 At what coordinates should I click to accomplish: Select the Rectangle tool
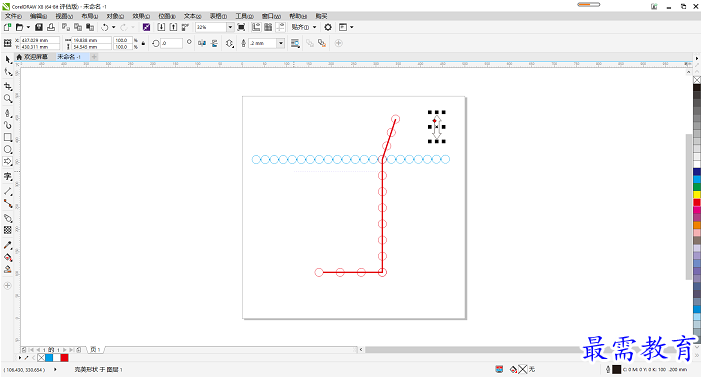[x=8, y=137]
